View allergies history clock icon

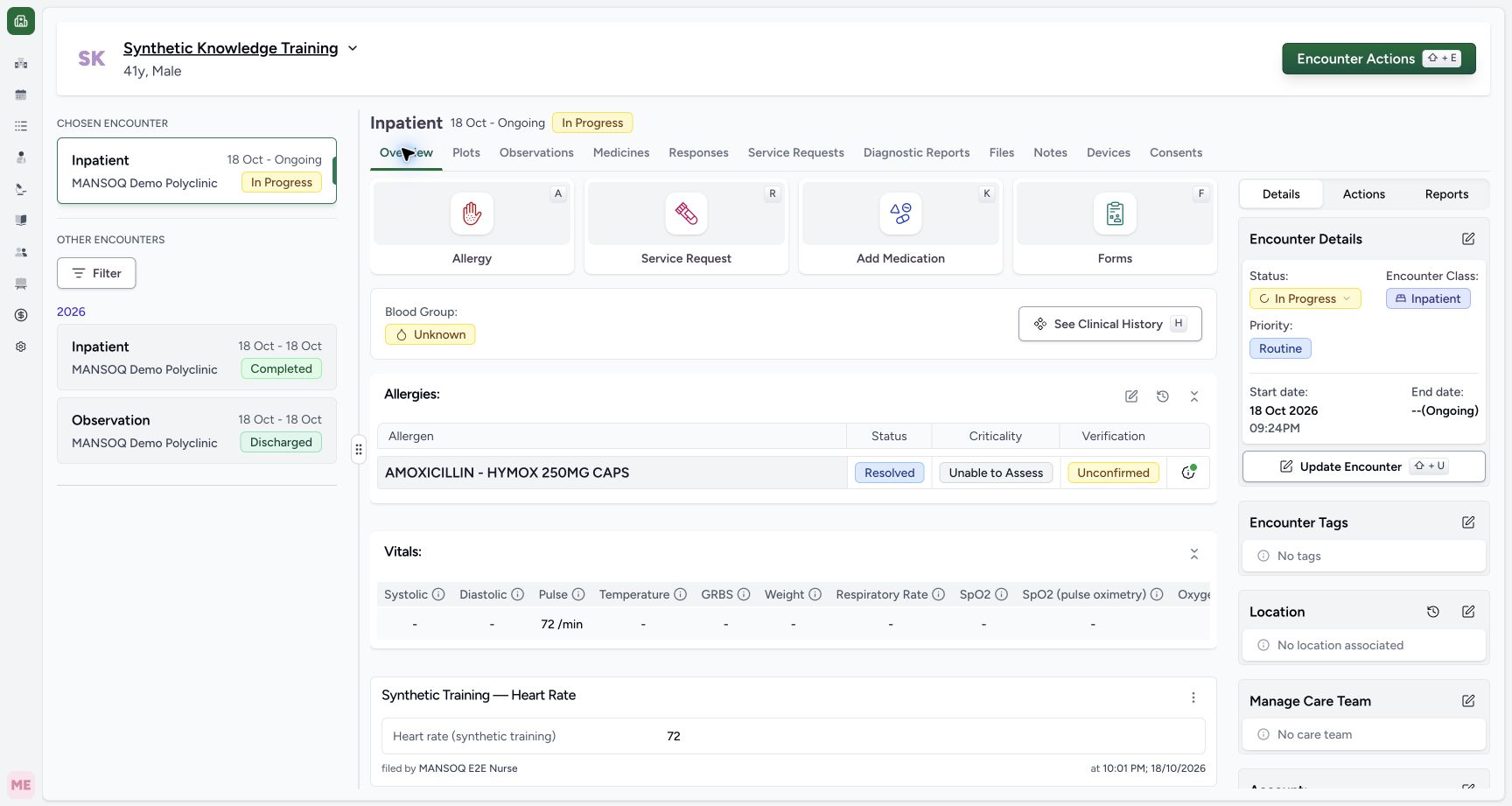tap(1163, 396)
